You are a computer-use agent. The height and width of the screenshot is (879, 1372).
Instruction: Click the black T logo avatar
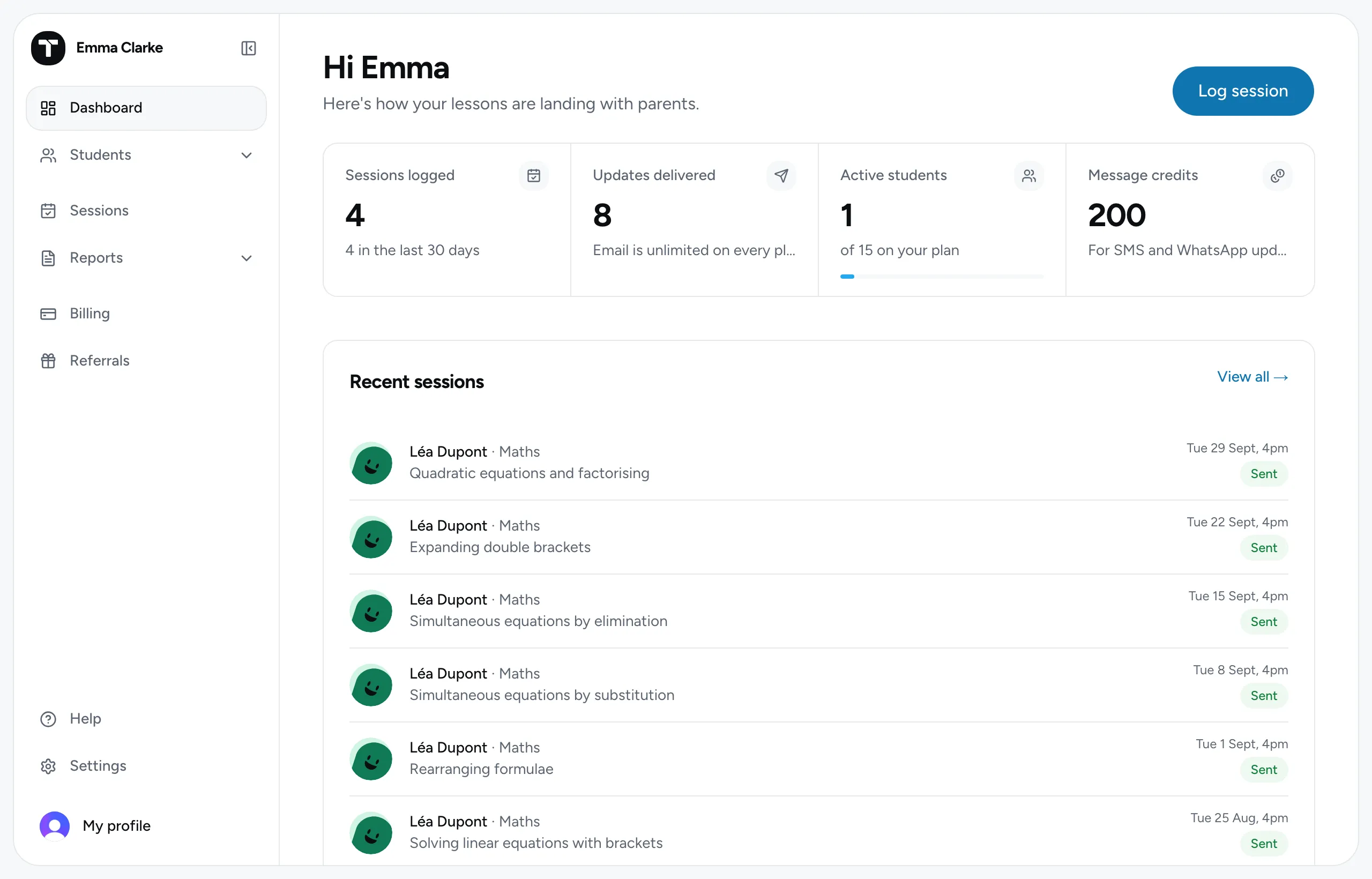[x=48, y=48]
